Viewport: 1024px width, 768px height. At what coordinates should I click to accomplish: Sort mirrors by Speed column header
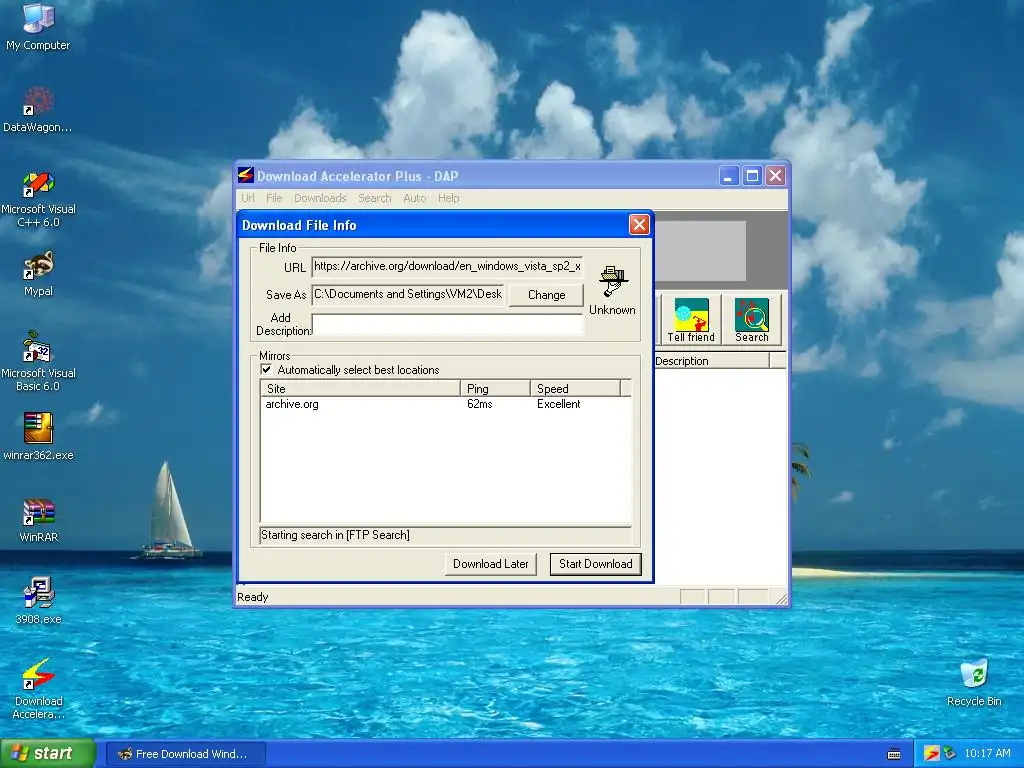[x=575, y=389]
